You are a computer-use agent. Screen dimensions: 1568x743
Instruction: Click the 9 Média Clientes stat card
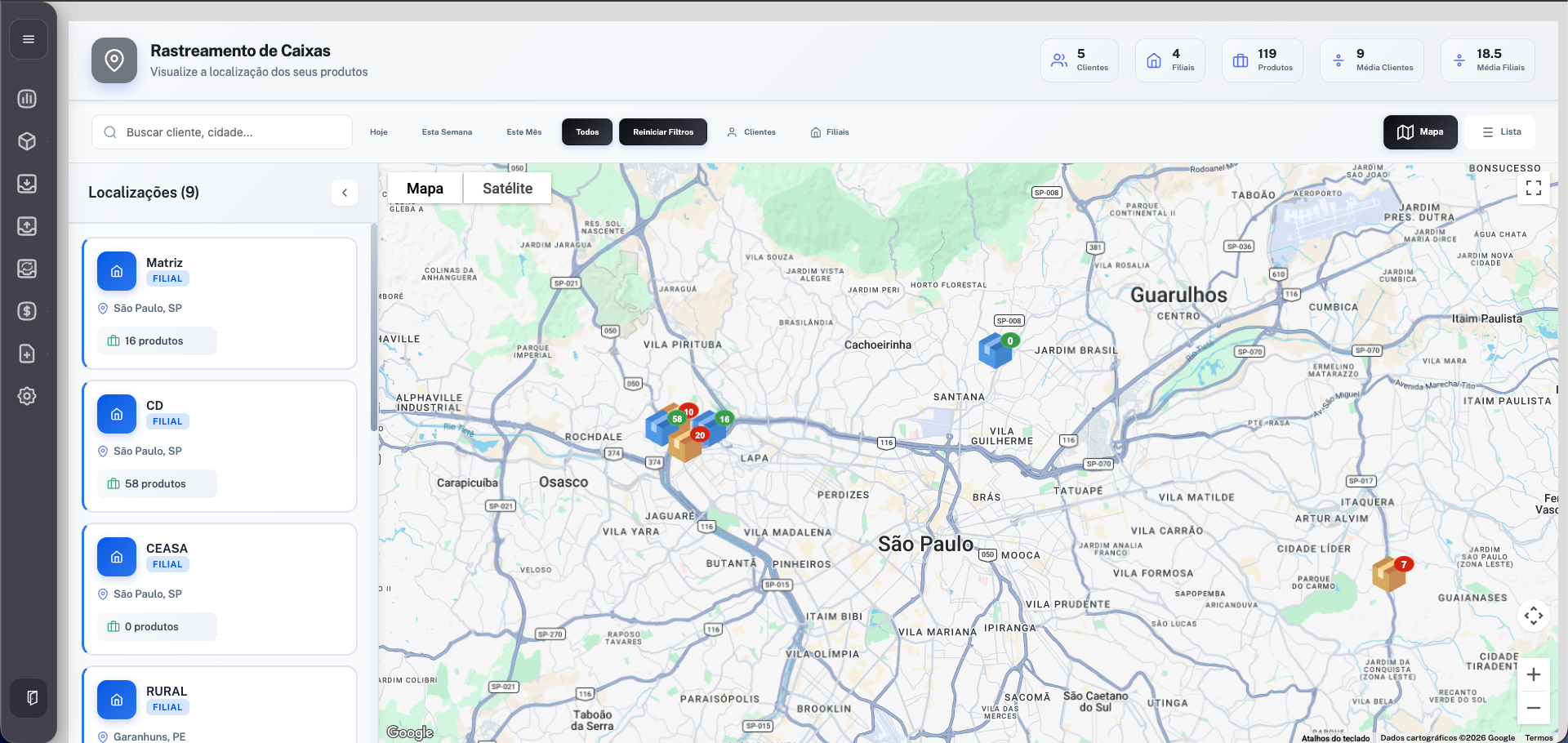pyautogui.click(x=1372, y=60)
